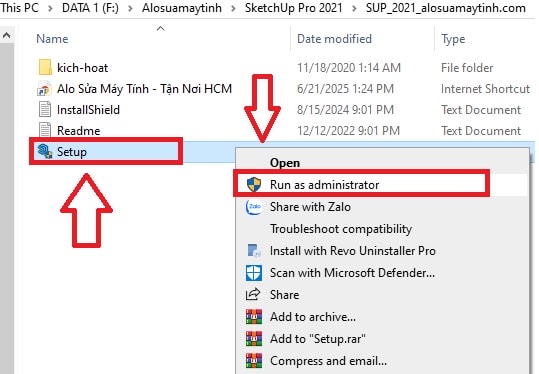Viewport: 539px width, 374px height.
Task: Navigate to This PC in the breadcrumb
Action: pyautogui.click(x=20, y=8)
